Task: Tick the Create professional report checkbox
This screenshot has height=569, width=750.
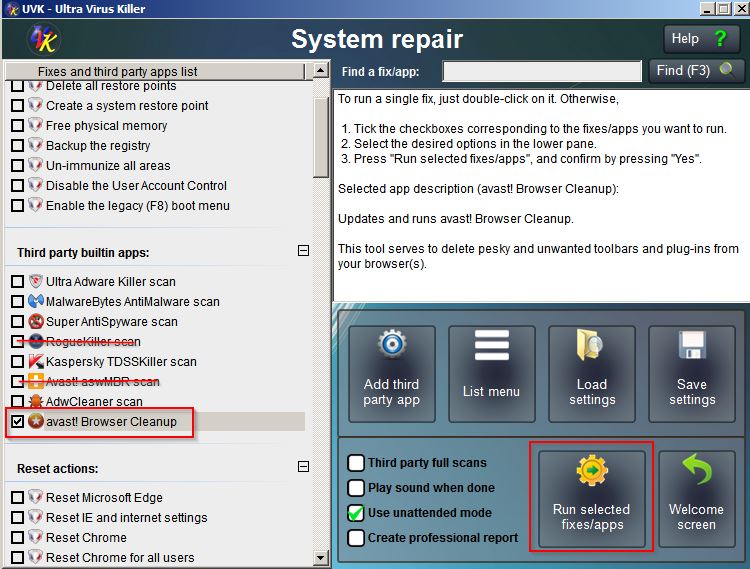Action: (356, 537)
